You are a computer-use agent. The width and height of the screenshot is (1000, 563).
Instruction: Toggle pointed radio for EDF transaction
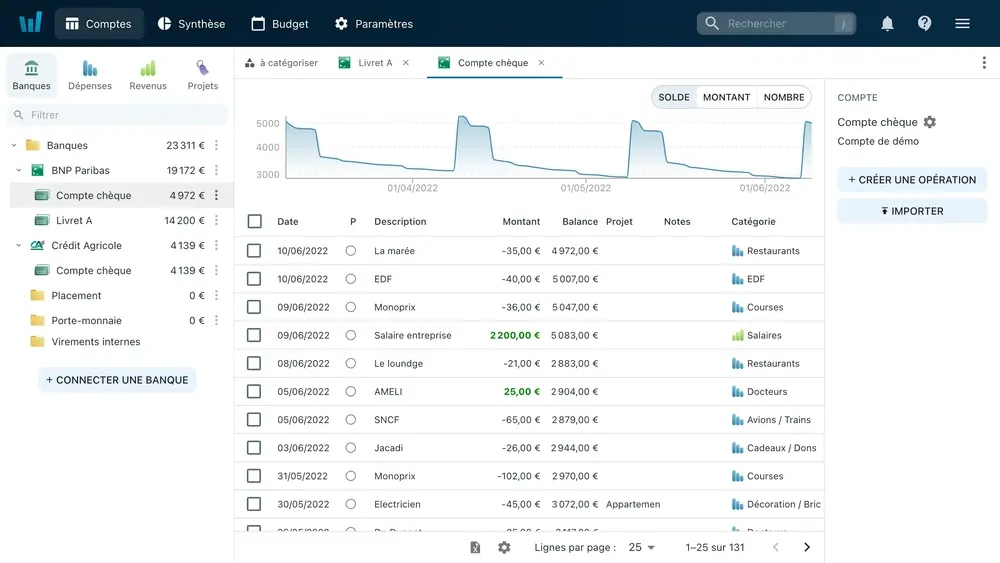pyautogui.click(x=351, y=279)
